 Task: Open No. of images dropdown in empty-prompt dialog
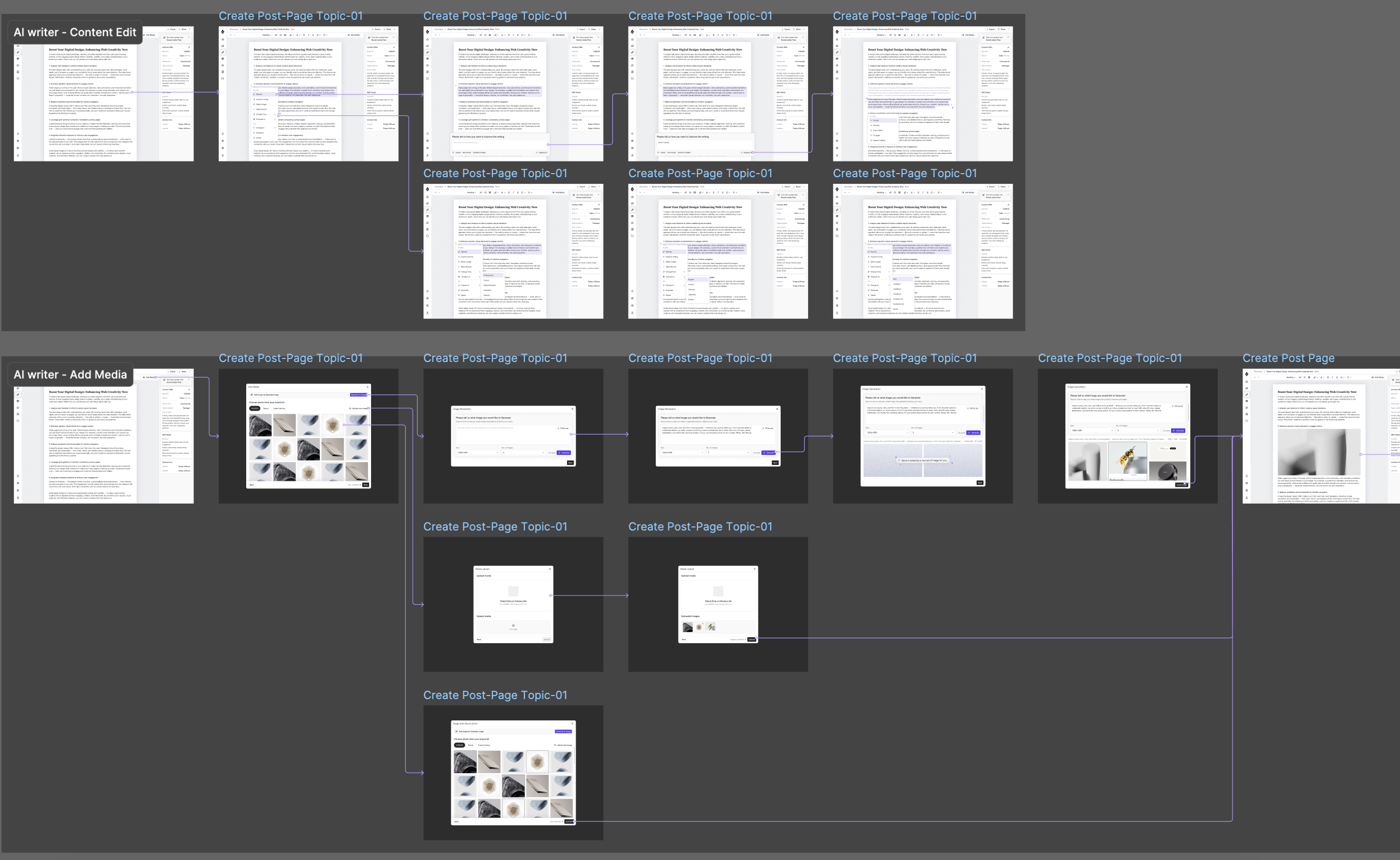tap(524, 453)
